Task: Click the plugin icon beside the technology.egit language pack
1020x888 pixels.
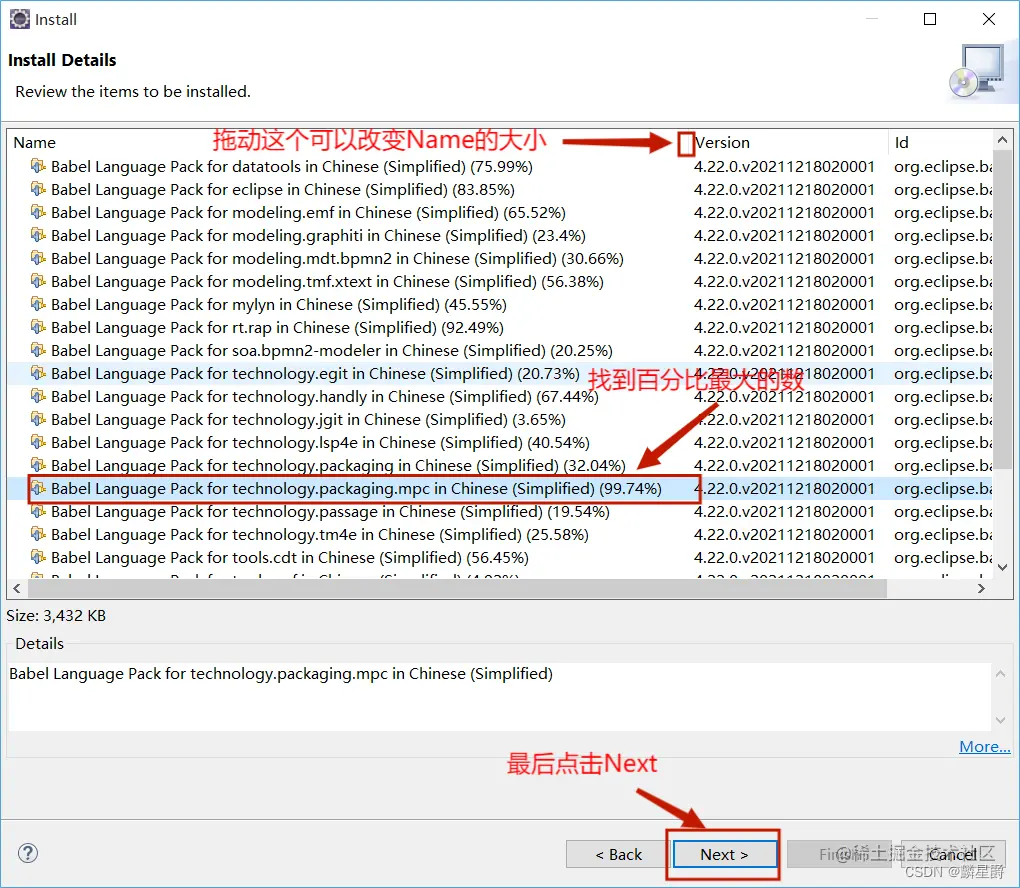Action: [x=38, y=373]
